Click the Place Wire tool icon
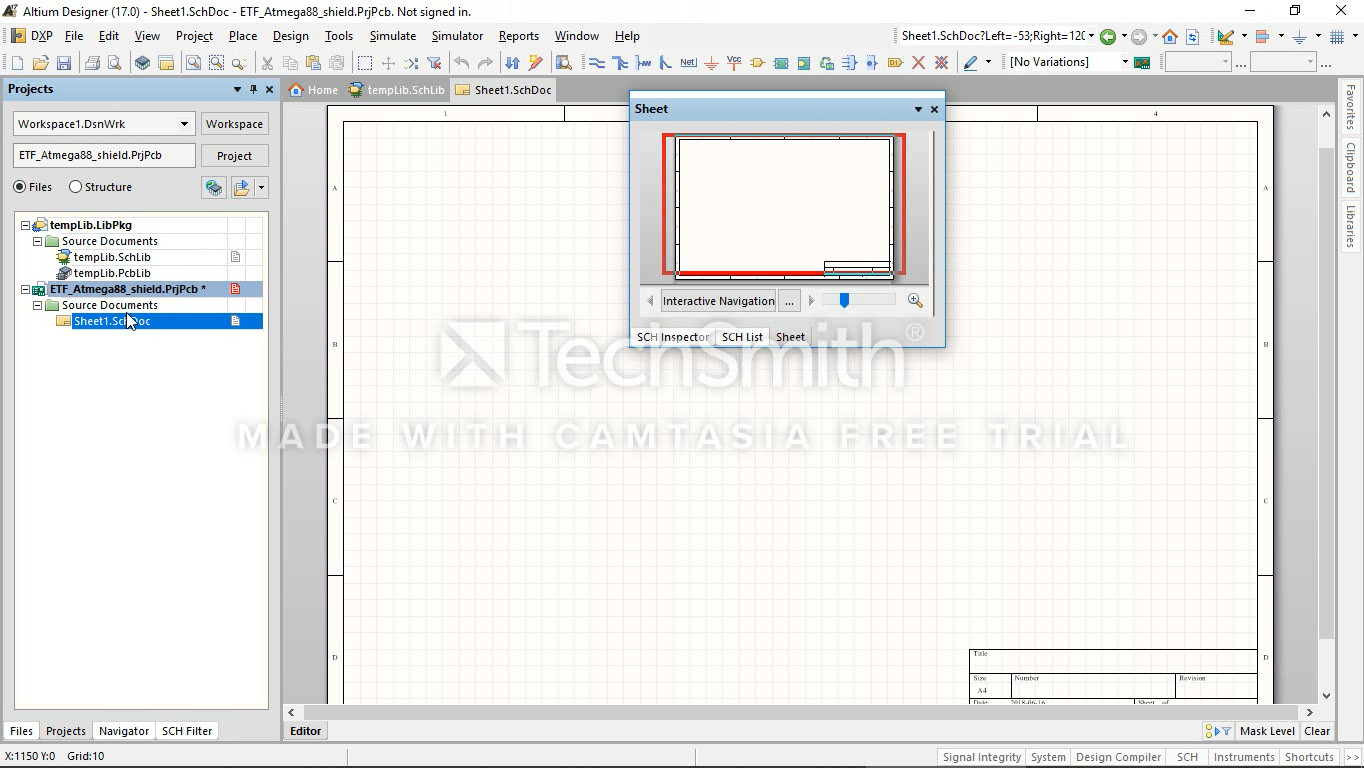 coord(597,63)
